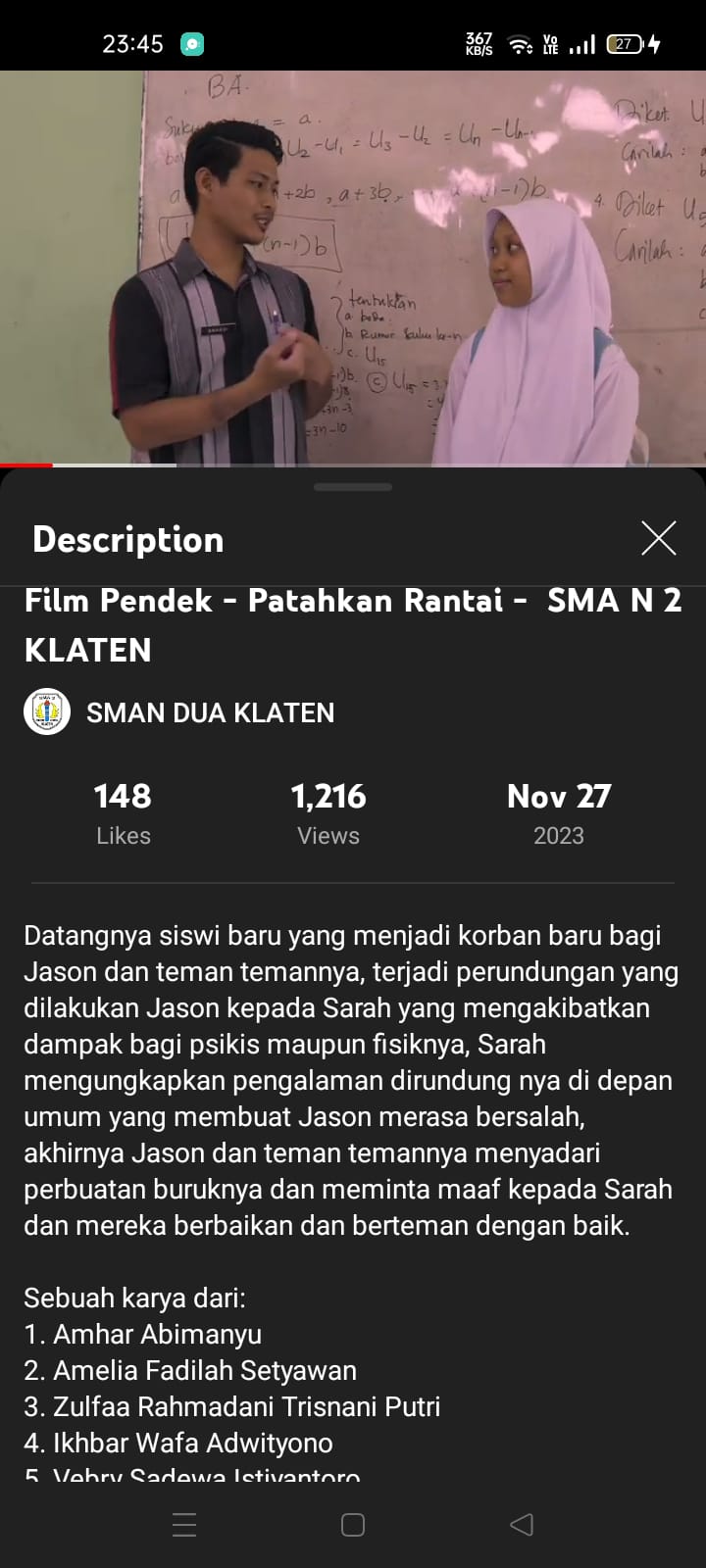The height and width of the screenshot is (1568, 706).
Task: Tap the Description header label
Action: (x=128, y=539)
